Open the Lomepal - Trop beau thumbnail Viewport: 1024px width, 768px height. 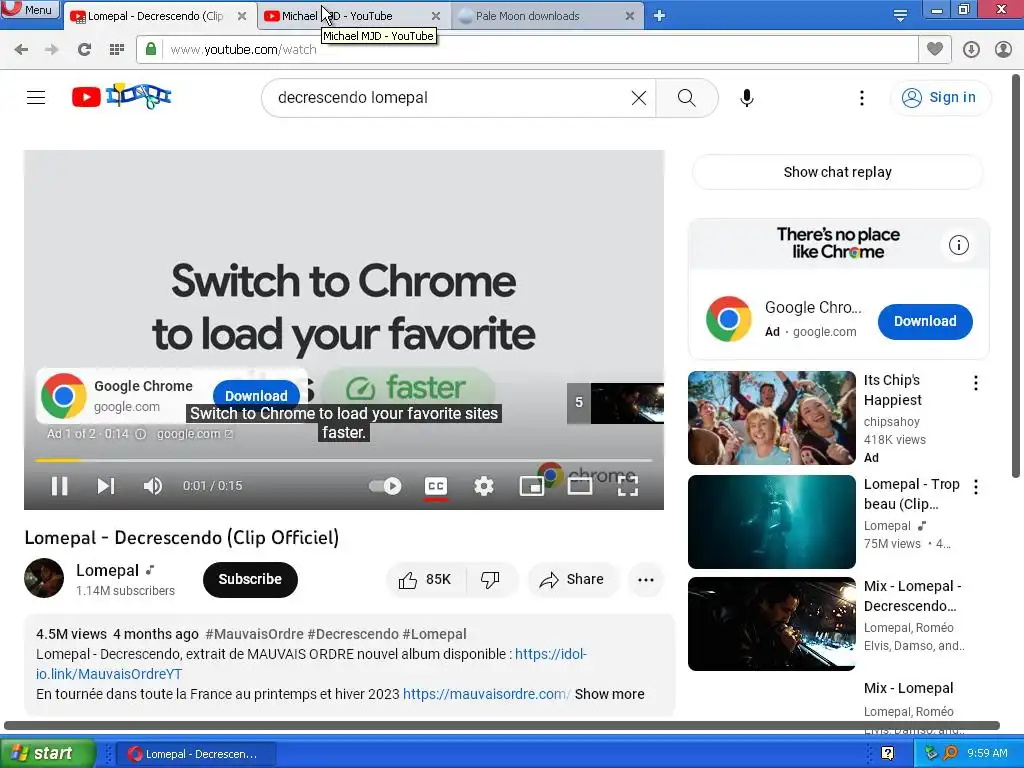[771, 522]
